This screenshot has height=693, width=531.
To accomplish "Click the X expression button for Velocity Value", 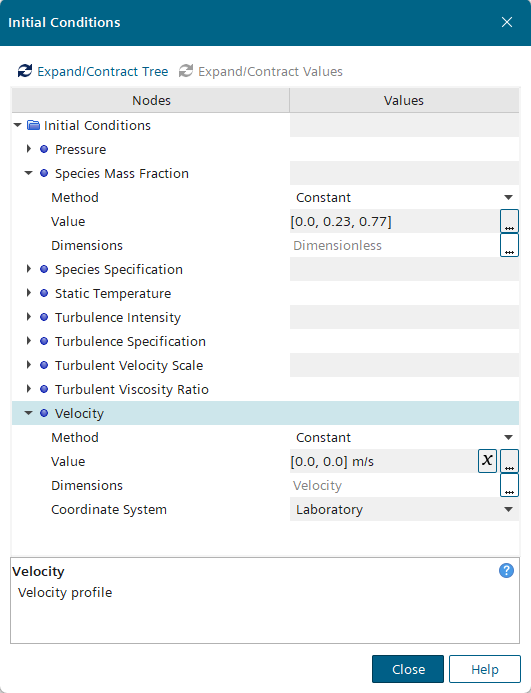I will [x=487, y=461].
